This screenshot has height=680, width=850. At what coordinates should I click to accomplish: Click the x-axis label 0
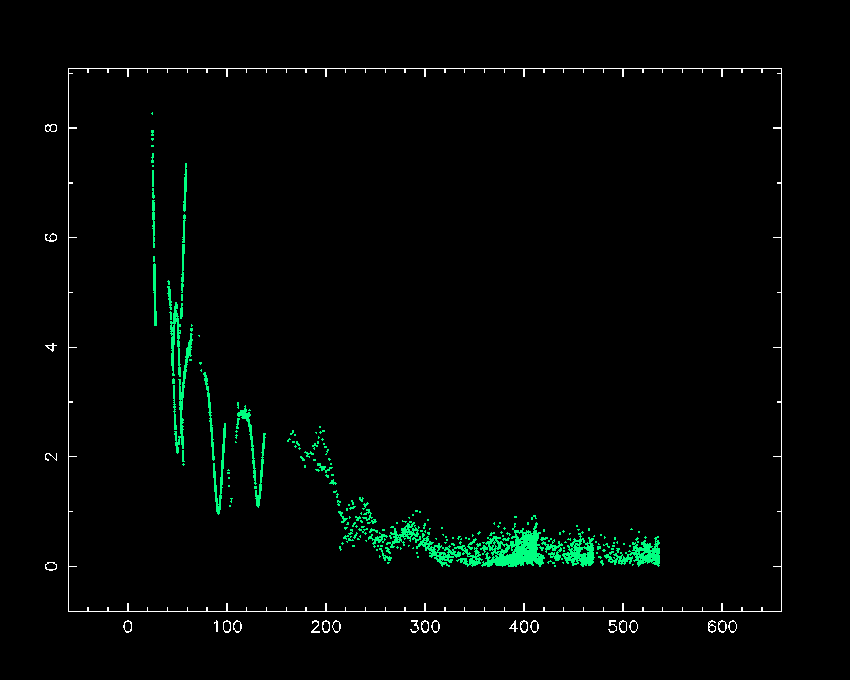pos(128,627)
